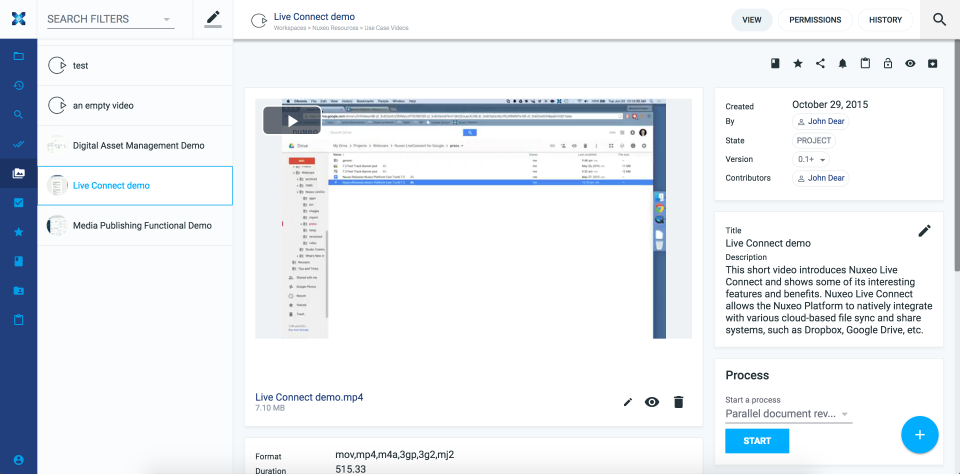Edit title and description pencil icon
The width and height of the screenshot is (960, 474).
pos(924,231)
